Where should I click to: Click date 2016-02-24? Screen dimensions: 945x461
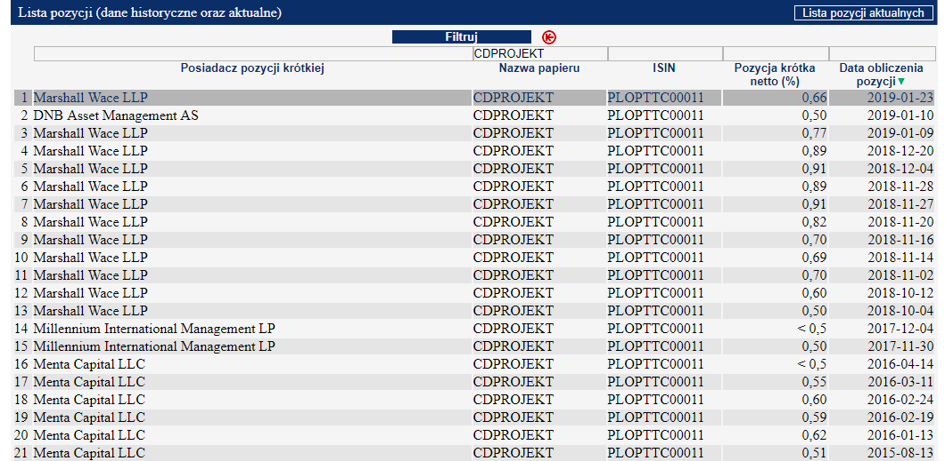[900, 400]
